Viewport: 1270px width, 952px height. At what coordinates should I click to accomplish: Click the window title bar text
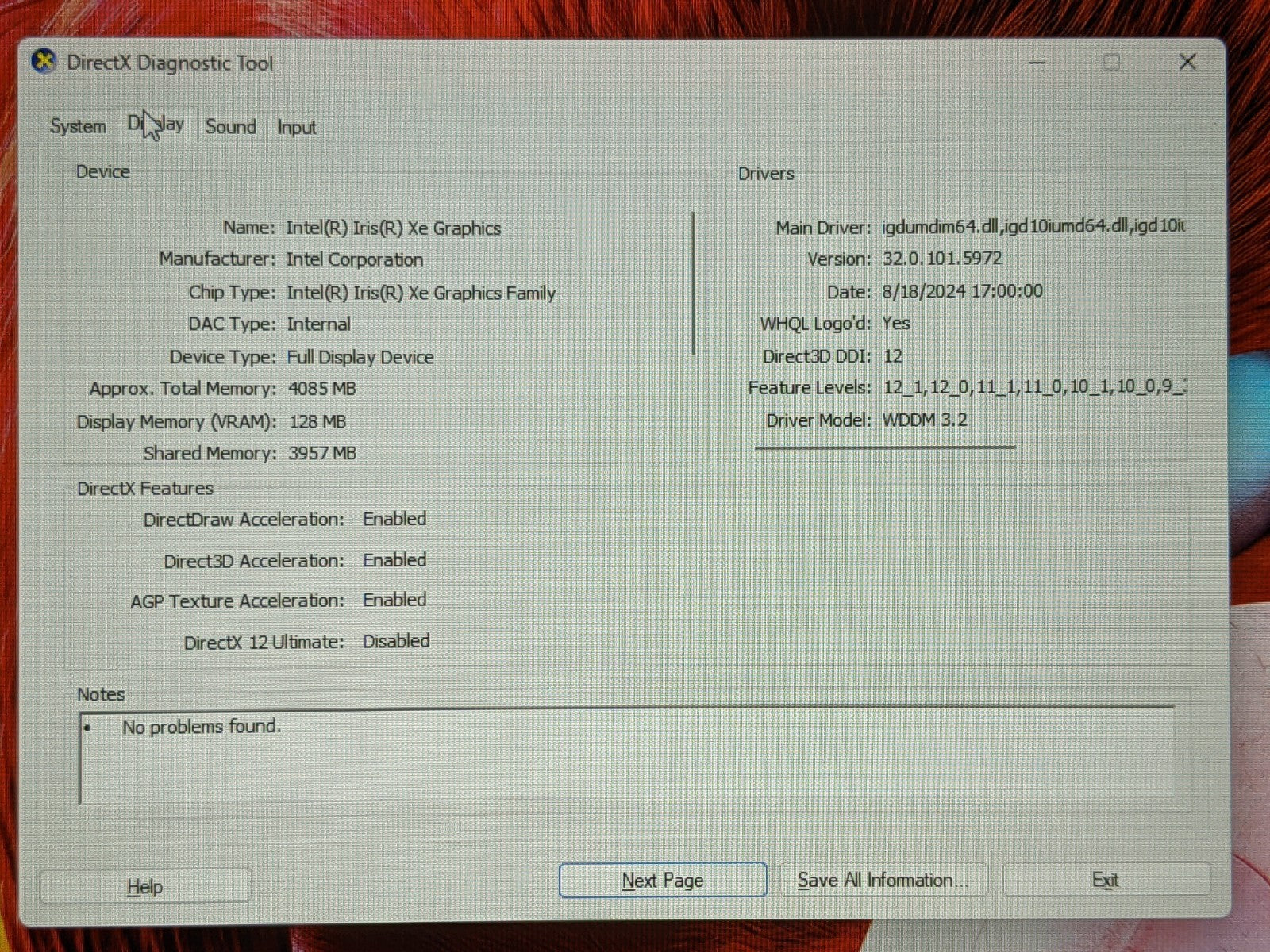pyautogui.click(x=170, y=63)
